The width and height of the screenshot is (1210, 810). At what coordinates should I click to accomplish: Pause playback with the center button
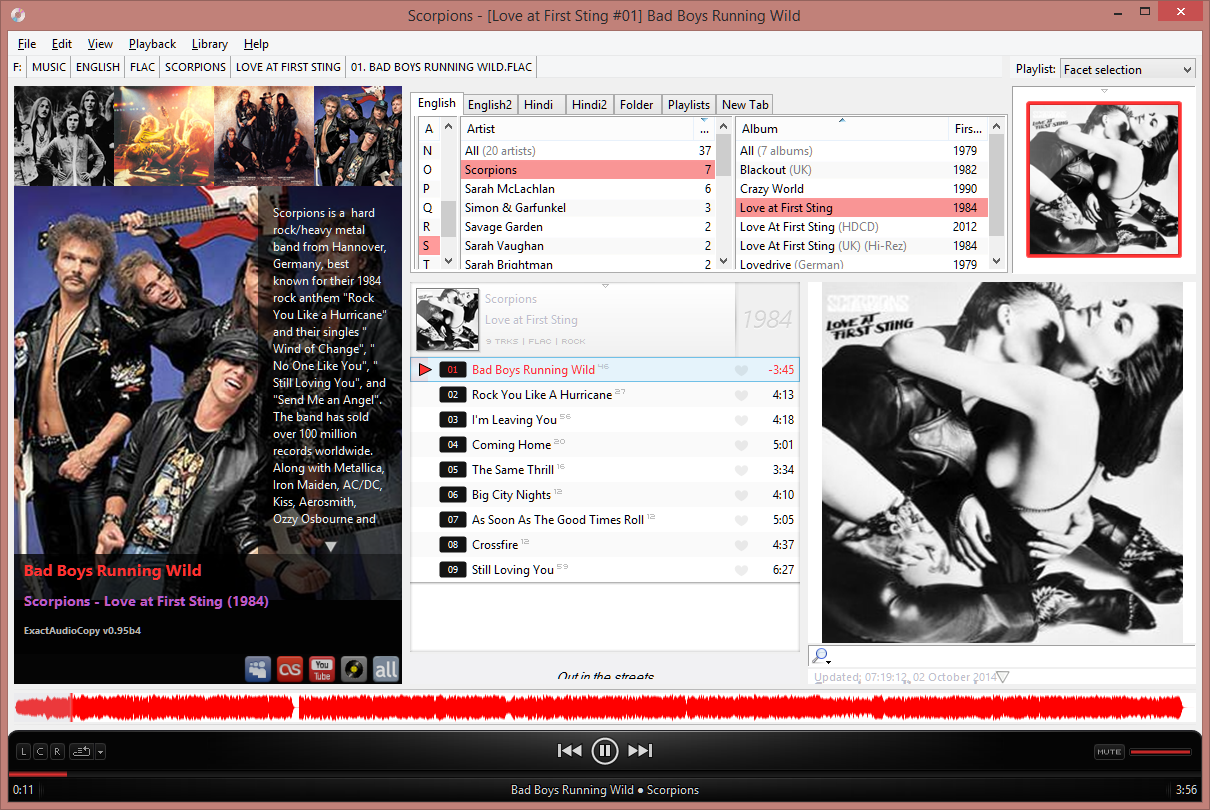[x=605, y=751]
